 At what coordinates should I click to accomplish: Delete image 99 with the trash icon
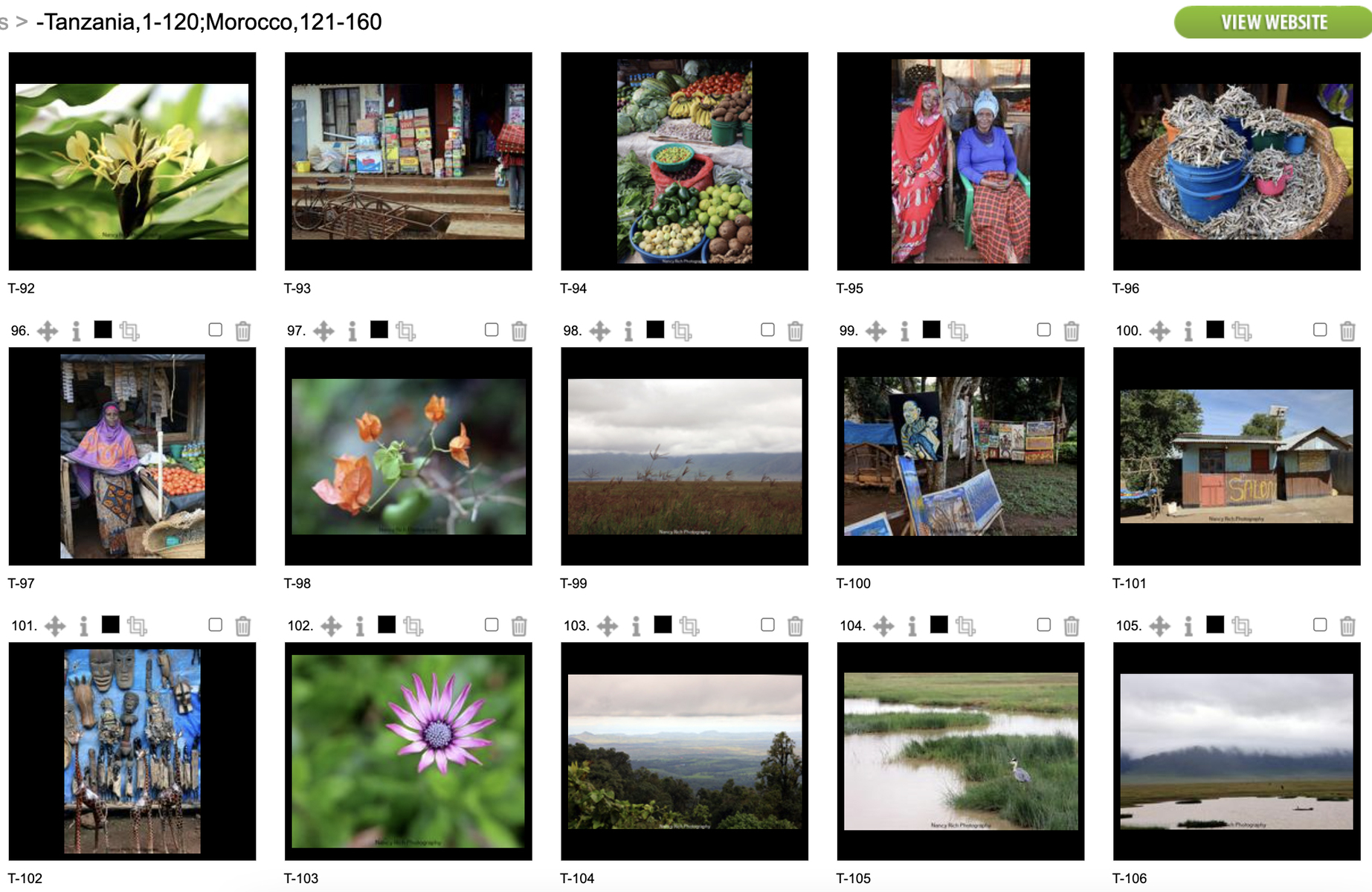(x=1071, y=331)
